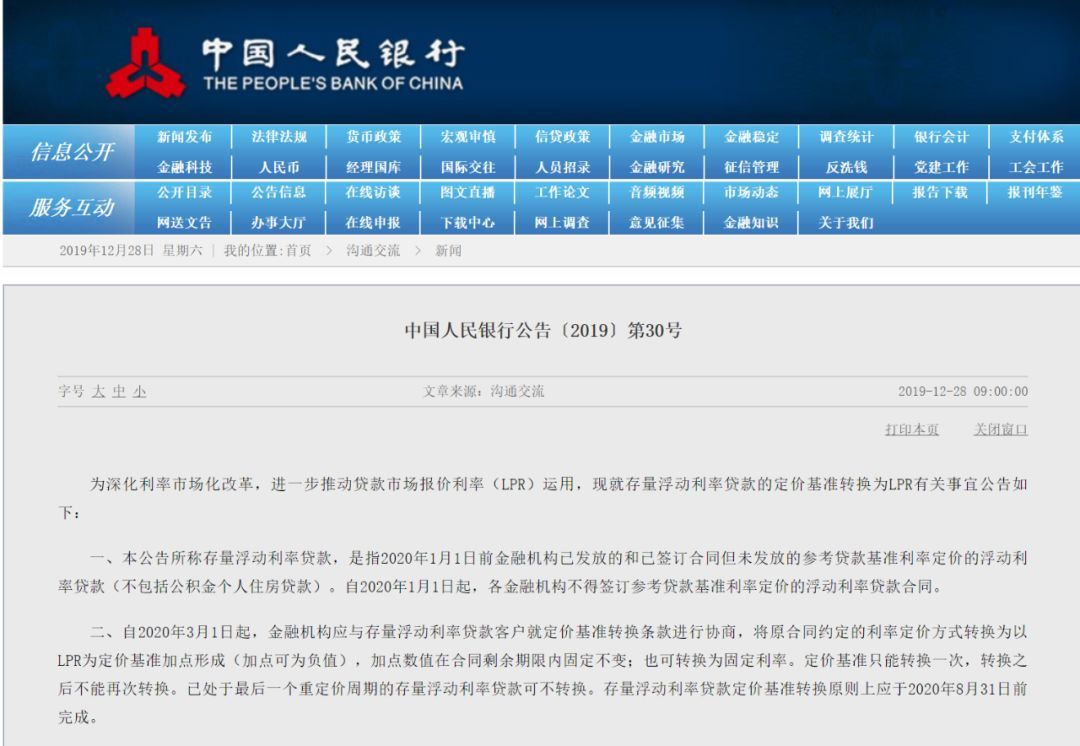Open 网上展厅 navigation link
The width and height of the screenshot is (1080, 746).
tap(847, 192)
